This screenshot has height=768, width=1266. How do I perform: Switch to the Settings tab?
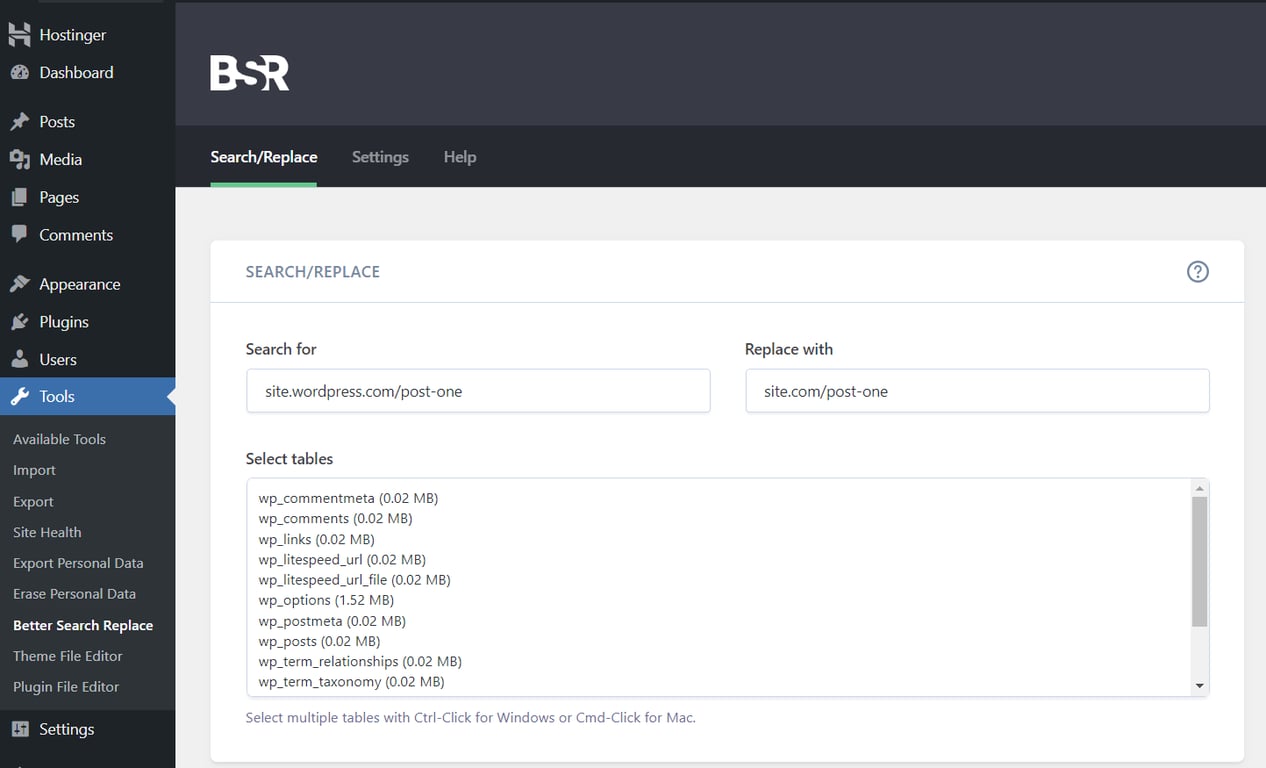[x=380, y=157]
